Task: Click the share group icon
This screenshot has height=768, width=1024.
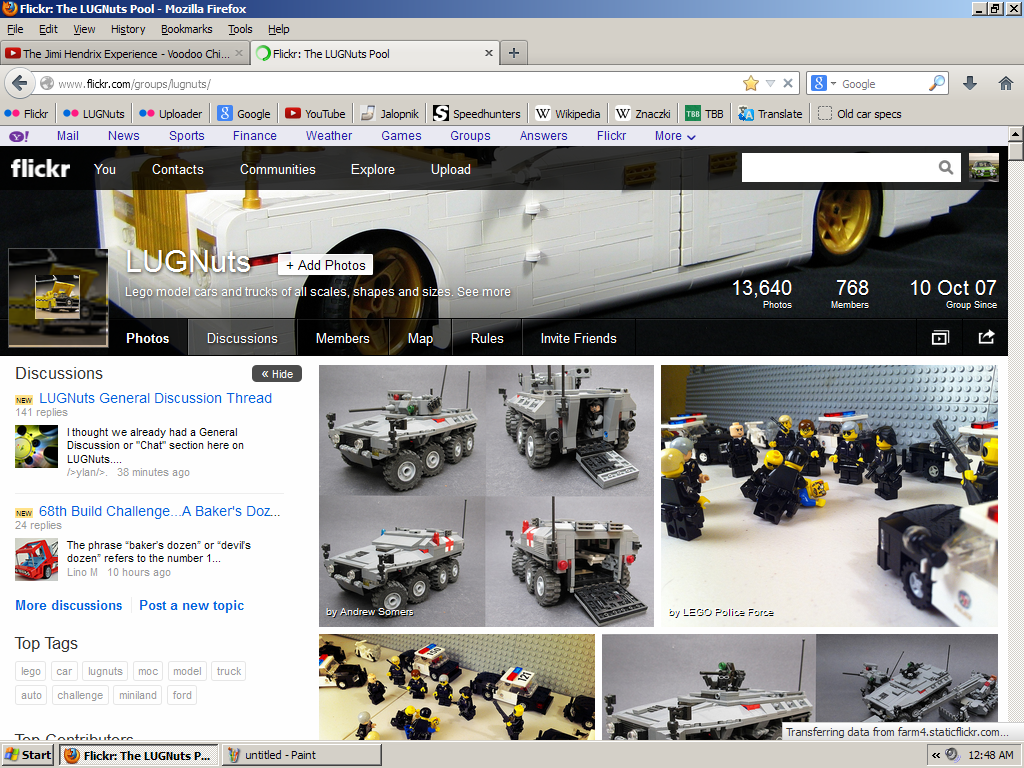Action: coord(986,338)
